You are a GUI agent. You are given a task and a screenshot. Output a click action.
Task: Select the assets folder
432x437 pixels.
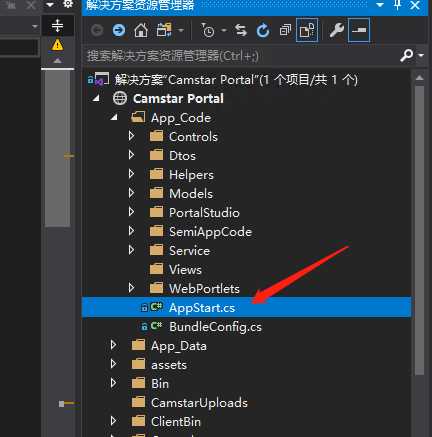click(x=169, y=365)
